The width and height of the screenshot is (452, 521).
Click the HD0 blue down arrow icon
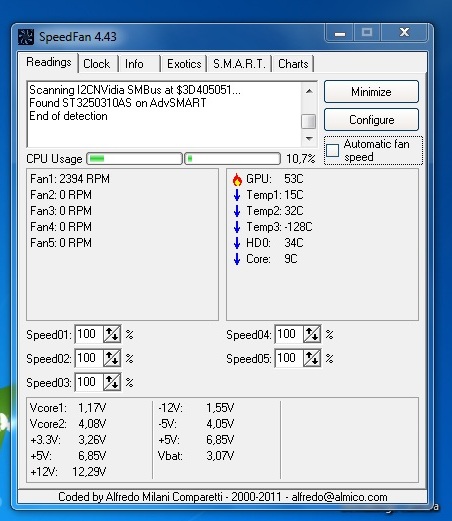click(x=237, y=243)
